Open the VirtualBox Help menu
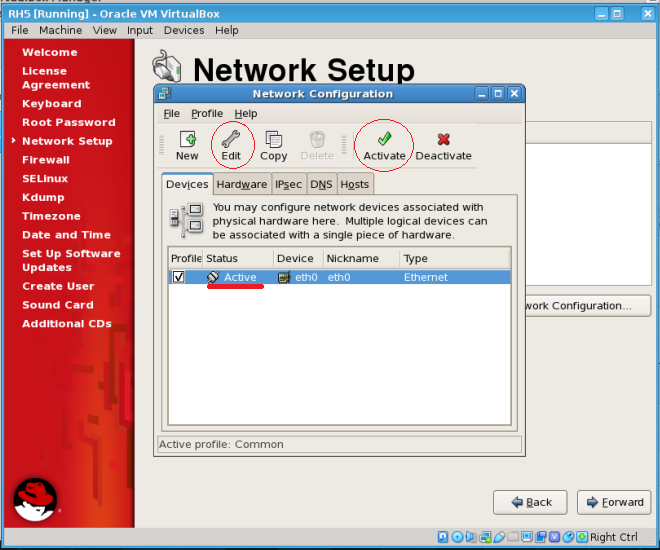 226,30
